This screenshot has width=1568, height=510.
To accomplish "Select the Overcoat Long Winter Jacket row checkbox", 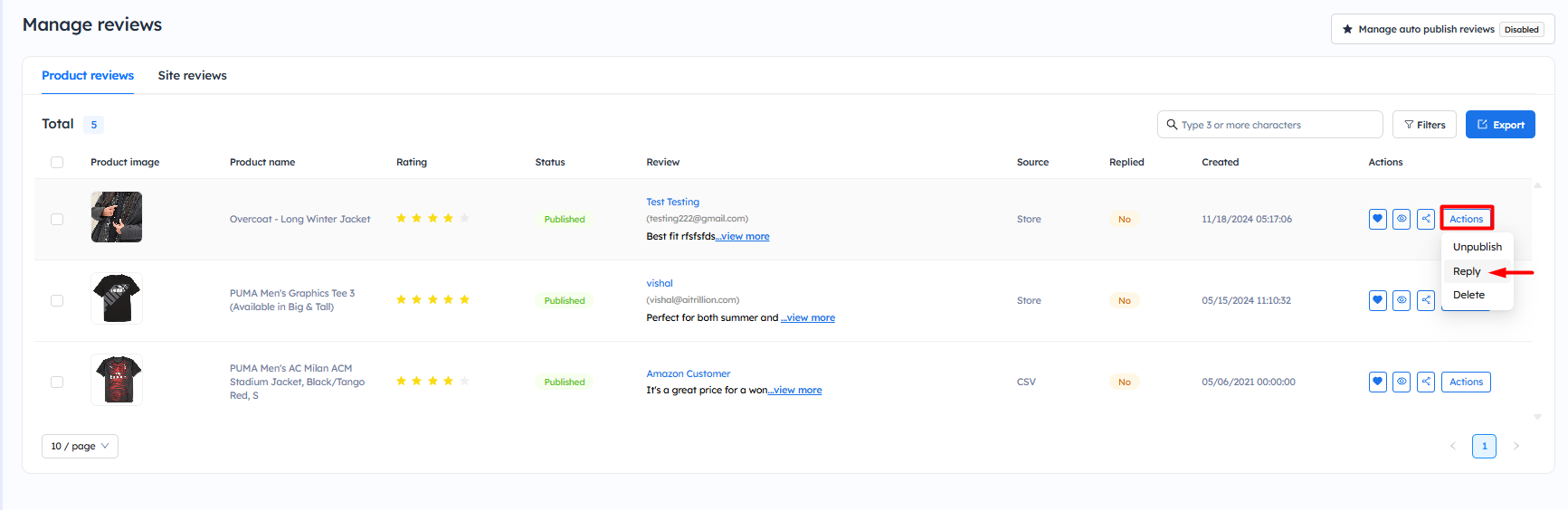I will click(x=57, y=220).
